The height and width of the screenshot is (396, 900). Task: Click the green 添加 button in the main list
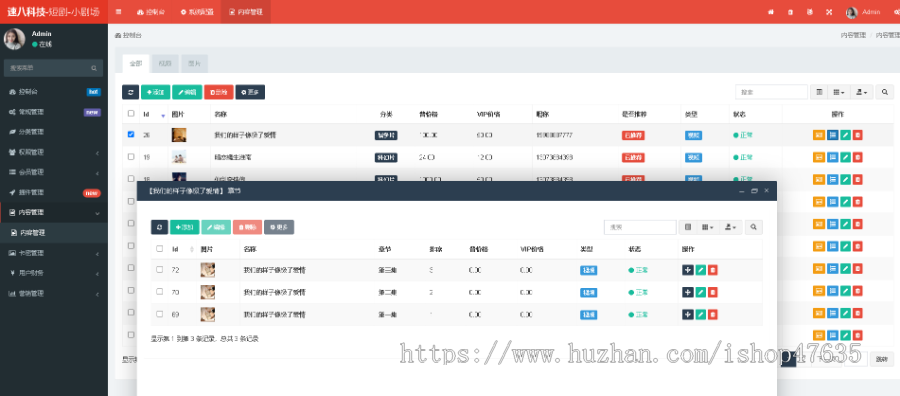pyautogui.click(x=156, y=92)
